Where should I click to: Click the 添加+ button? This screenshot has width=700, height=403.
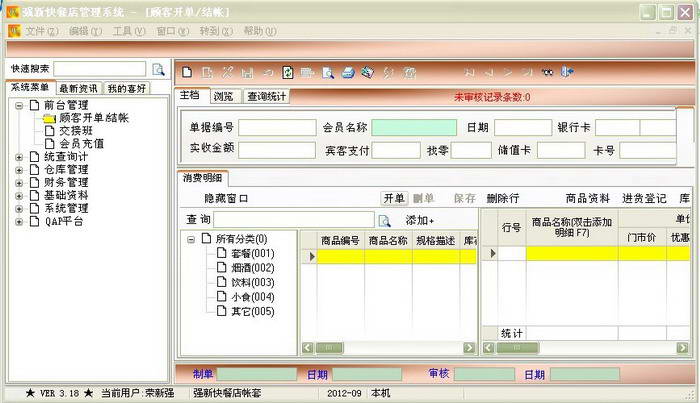click(x=420, y=220)
